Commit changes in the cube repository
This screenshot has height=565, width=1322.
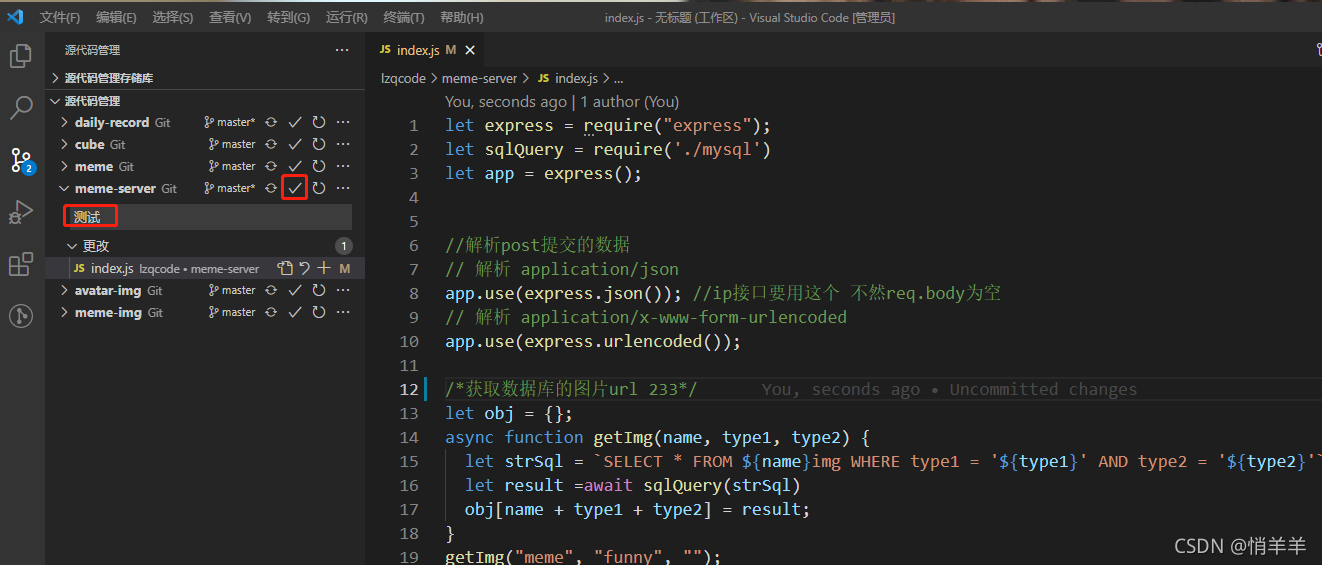(295, 144)
